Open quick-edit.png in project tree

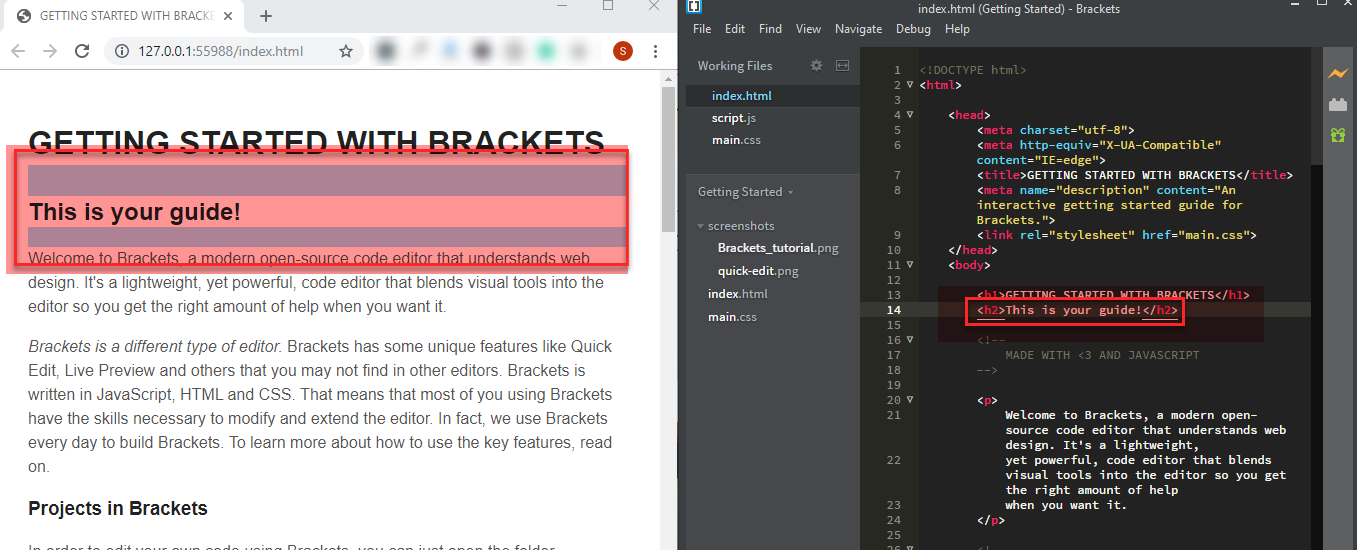(758, 271)
